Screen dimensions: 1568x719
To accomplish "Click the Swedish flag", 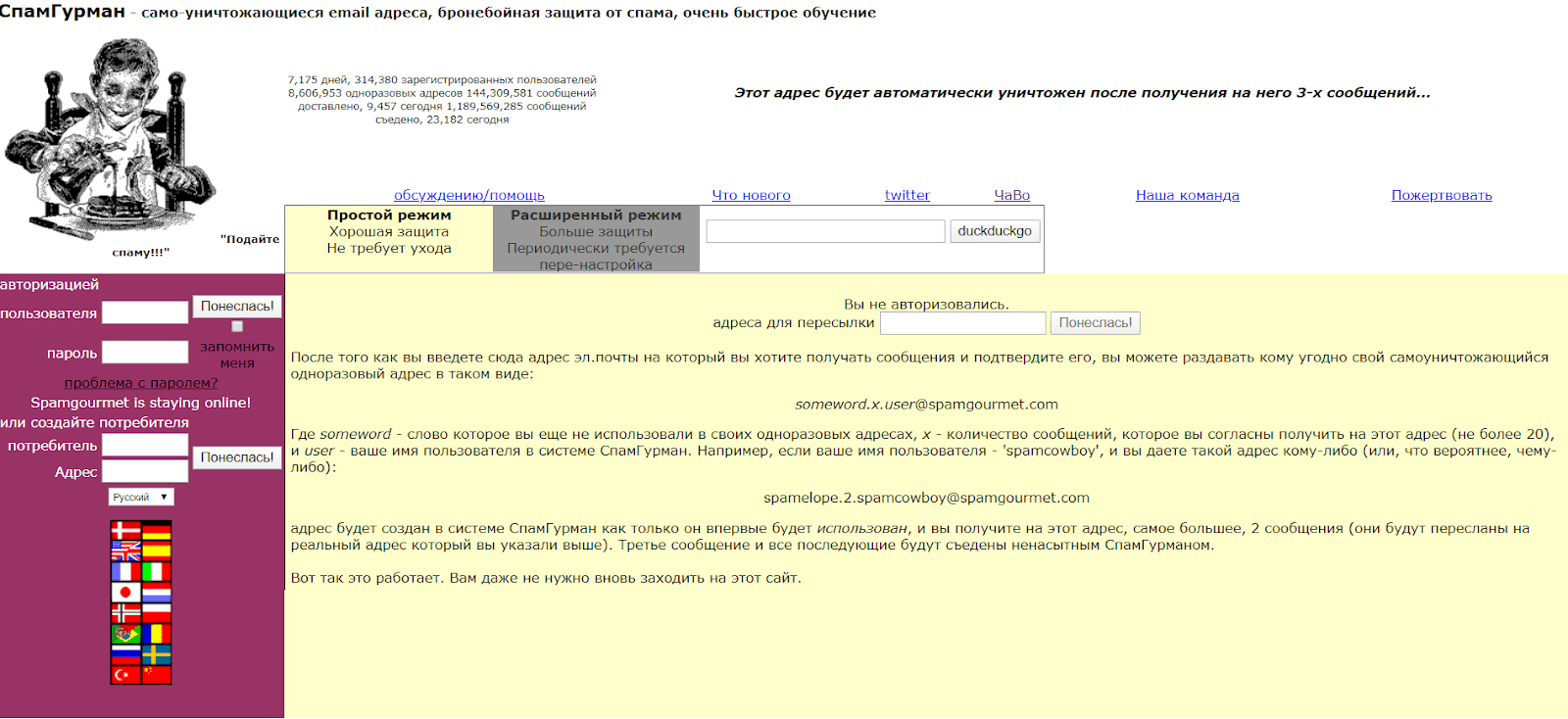I will coord(157,654).
